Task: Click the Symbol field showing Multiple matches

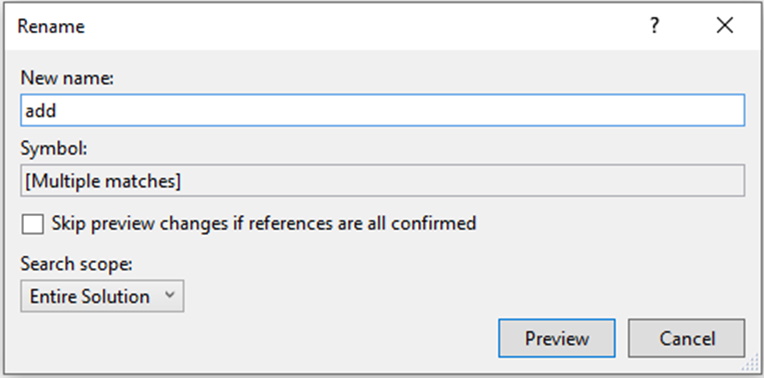Action: pyautogui.click(x=382, y=181)
